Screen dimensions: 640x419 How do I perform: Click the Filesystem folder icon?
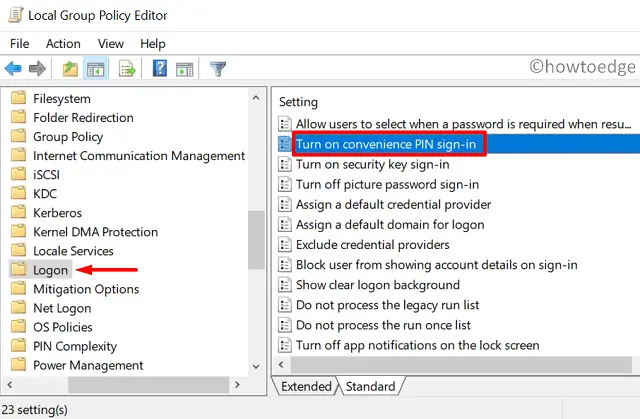18,98
